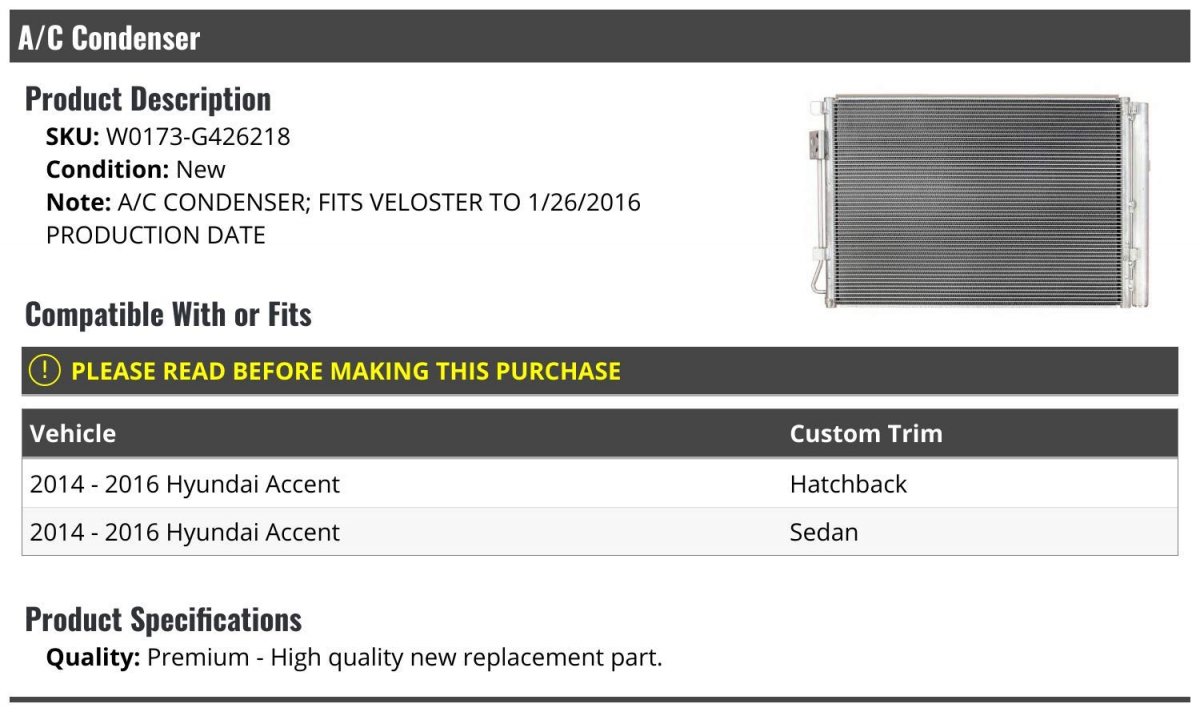Click the A/C Condenser title header

coord(109,38)
